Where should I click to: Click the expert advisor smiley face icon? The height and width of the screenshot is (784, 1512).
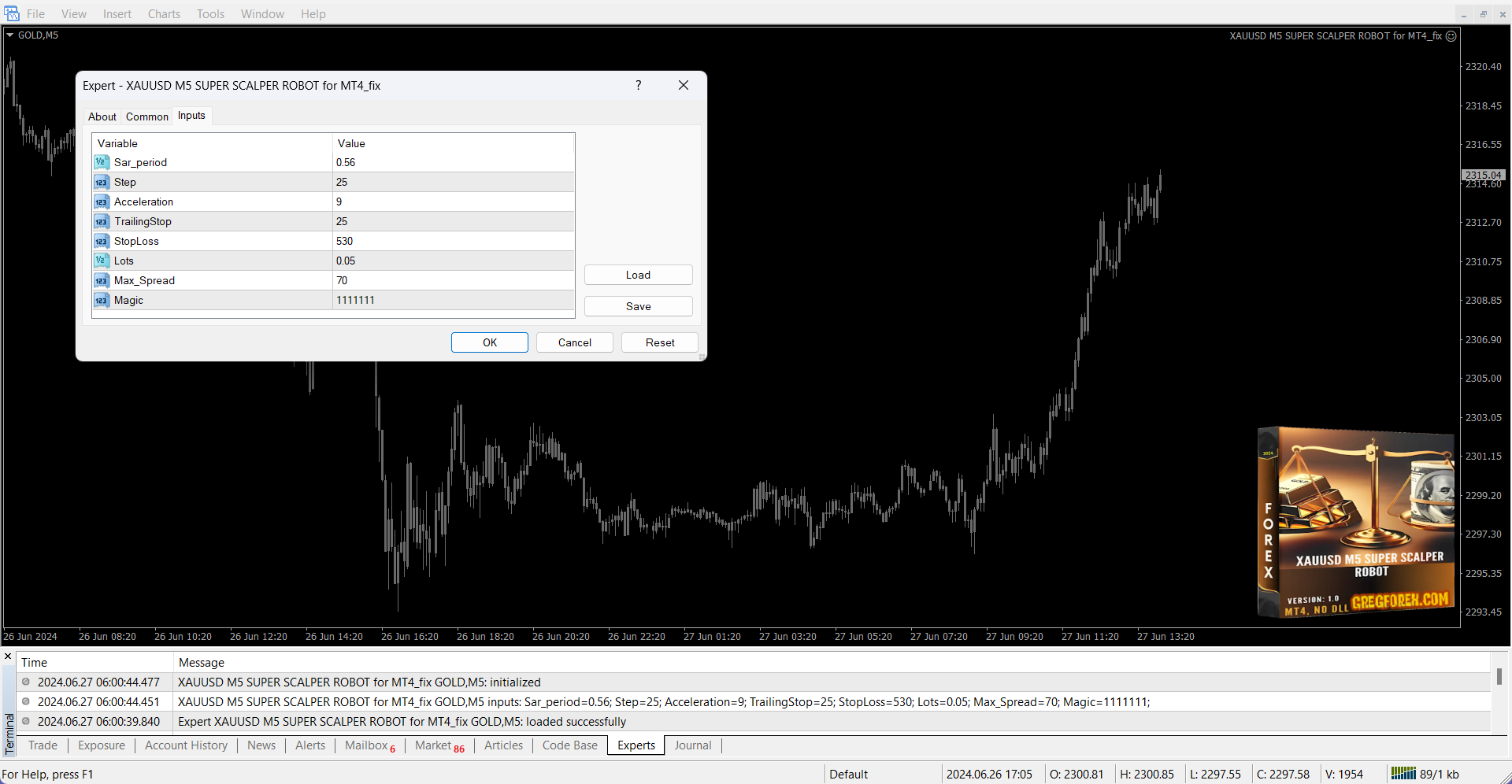click(1451, 36)
